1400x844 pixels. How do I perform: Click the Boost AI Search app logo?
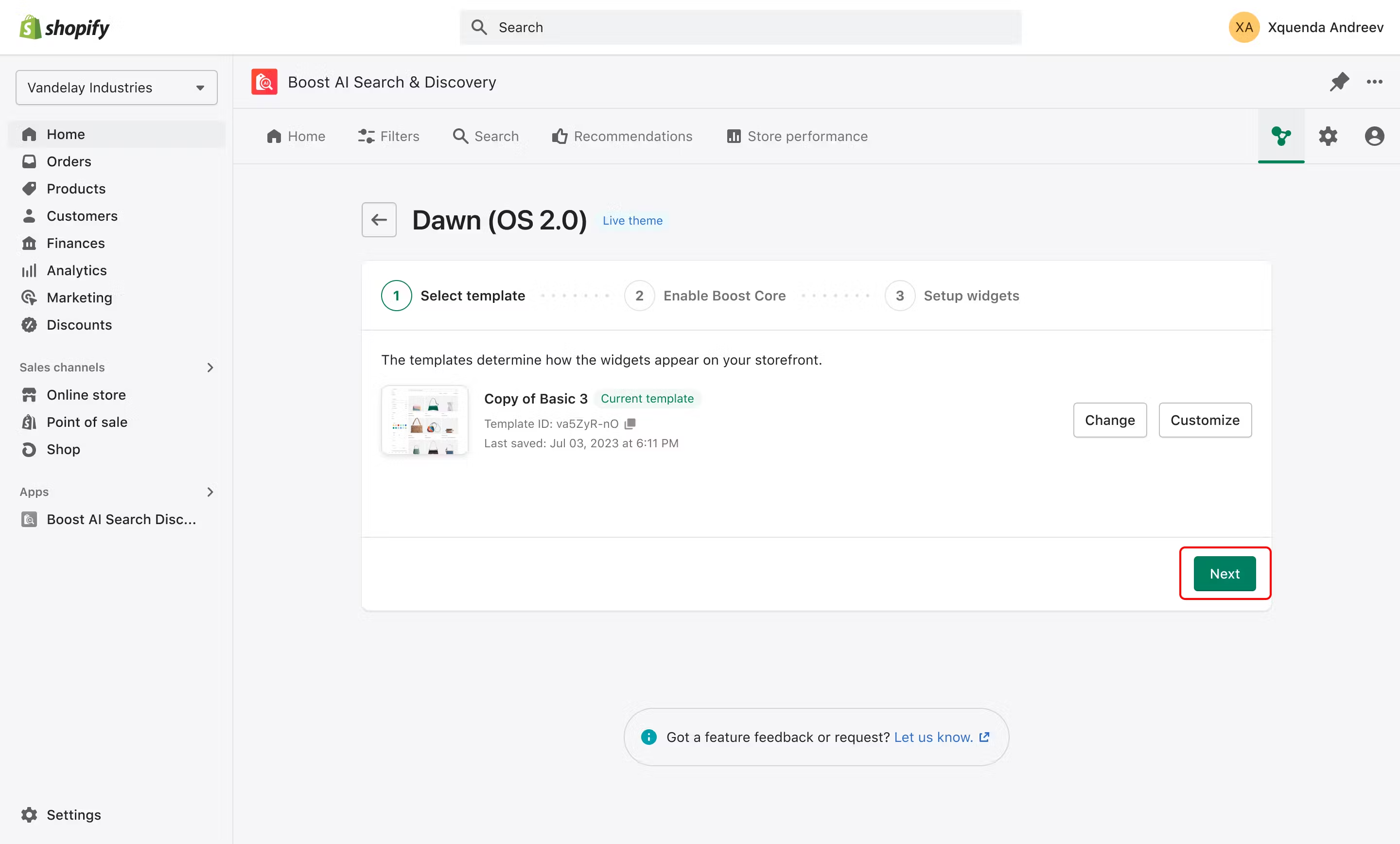pyautogui.click(x=264, y=82)
